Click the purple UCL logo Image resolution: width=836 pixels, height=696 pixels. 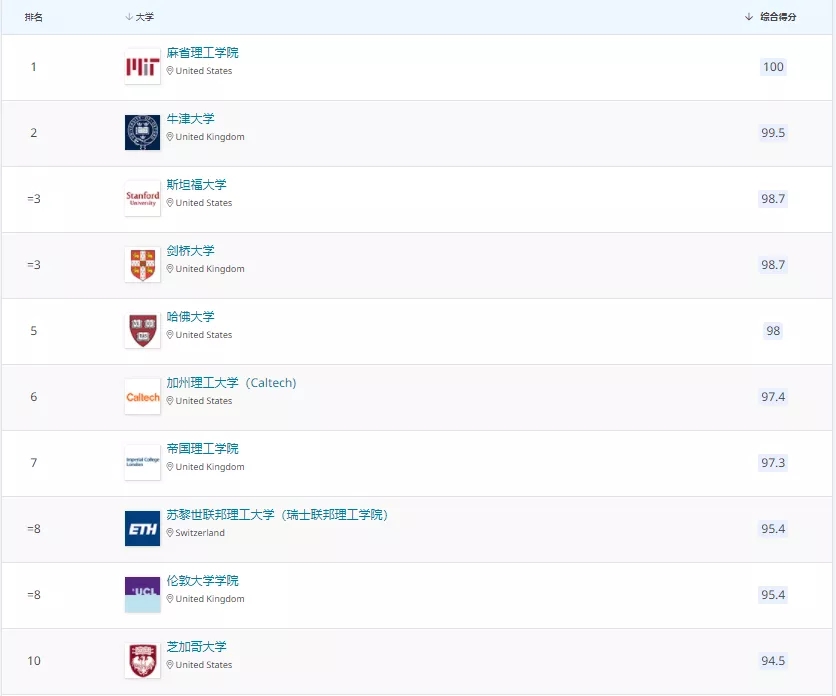tap(142, 595)
